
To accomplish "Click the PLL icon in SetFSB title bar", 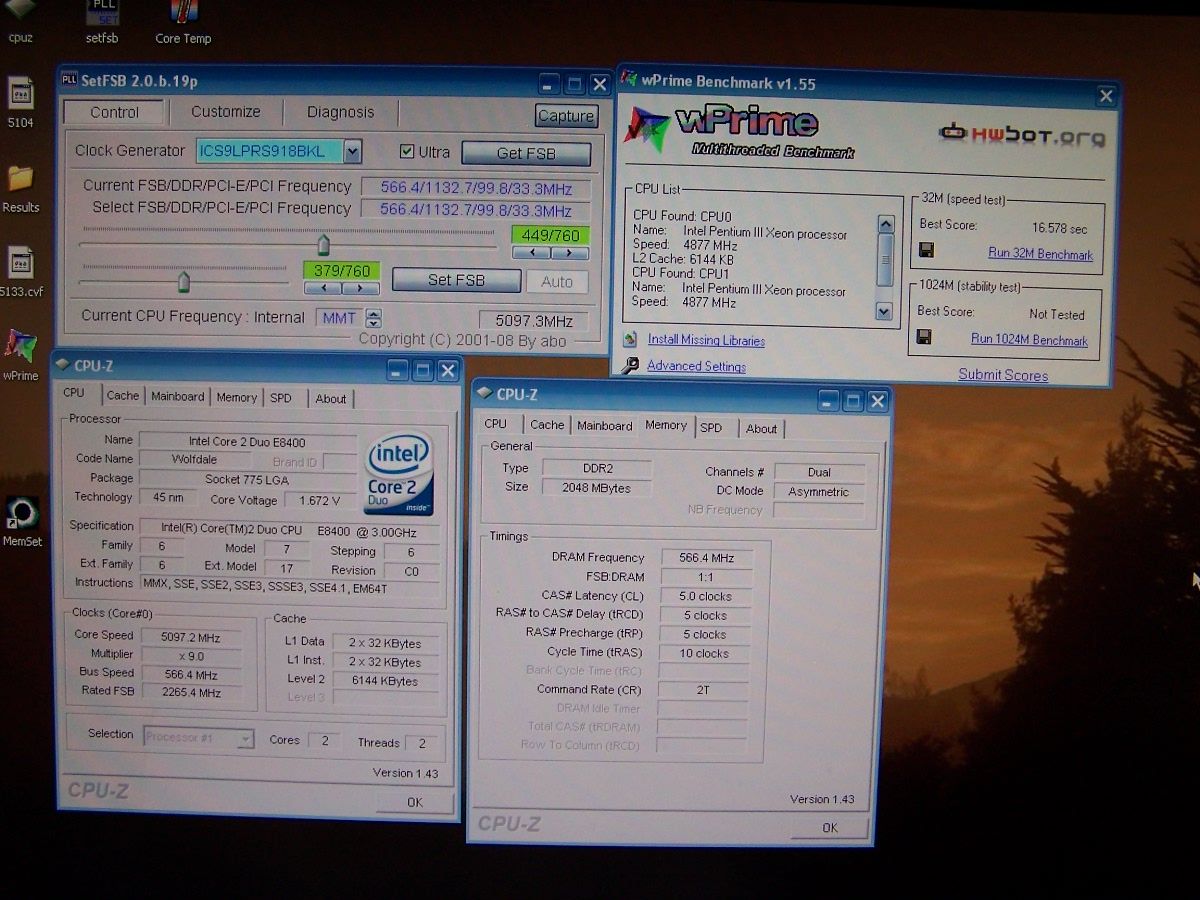I will 69,80.
